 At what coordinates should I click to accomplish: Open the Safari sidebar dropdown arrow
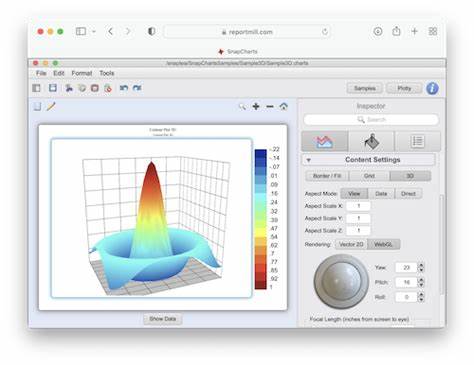coord(94,32)
